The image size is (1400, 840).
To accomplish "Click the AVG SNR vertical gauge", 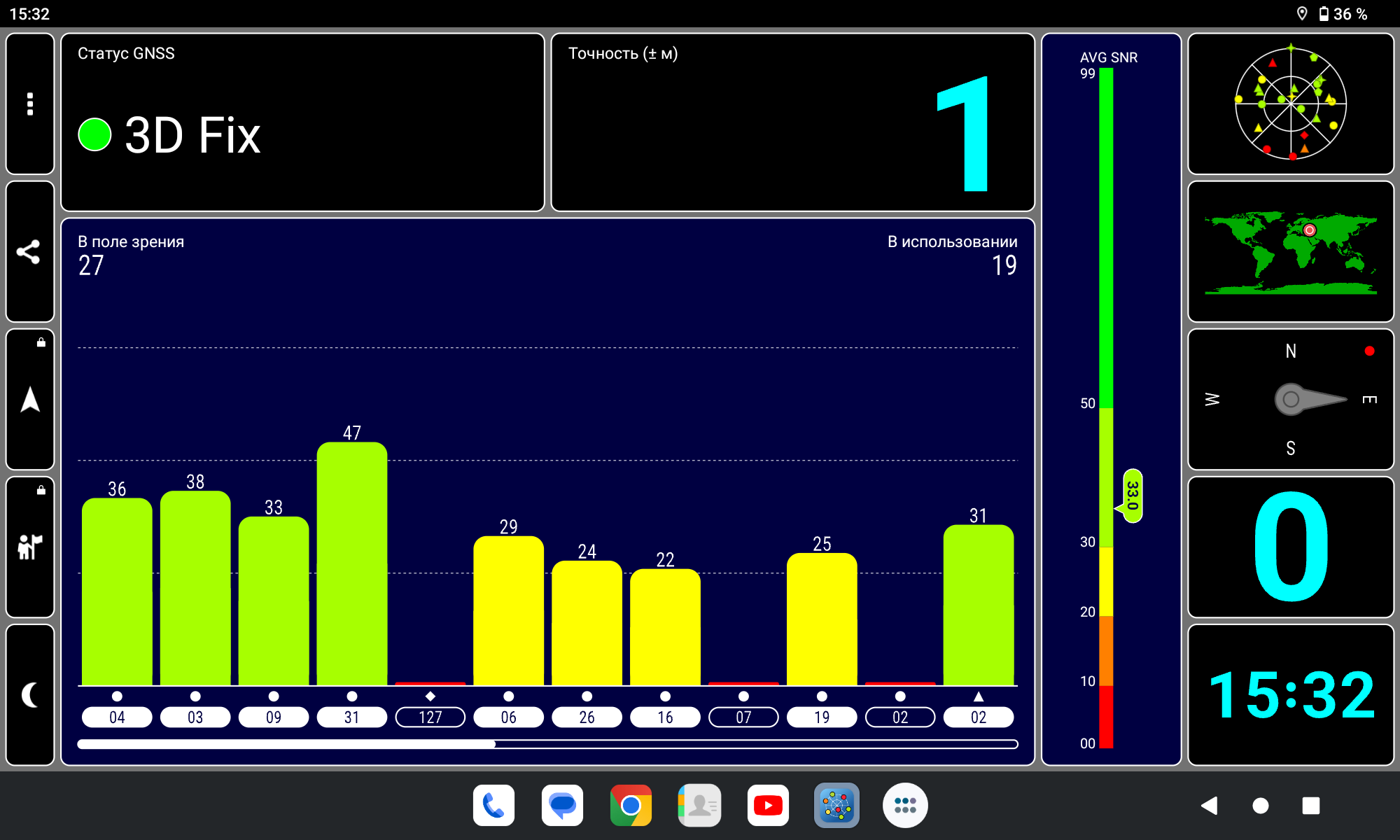I will (x=1106, y=408).
